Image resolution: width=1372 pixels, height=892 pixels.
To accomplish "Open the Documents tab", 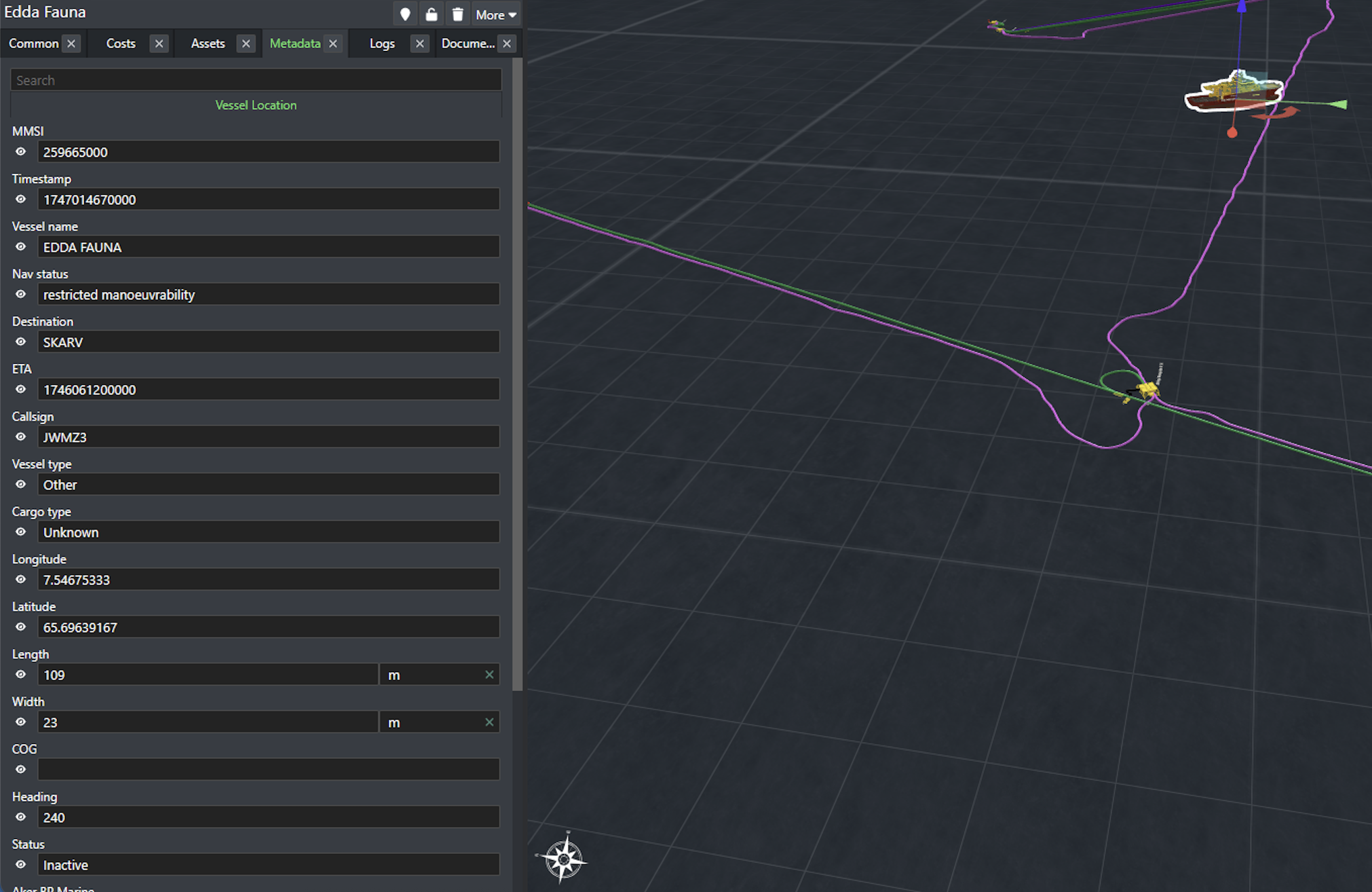I will pyautogui.click(x=468, y=43).
